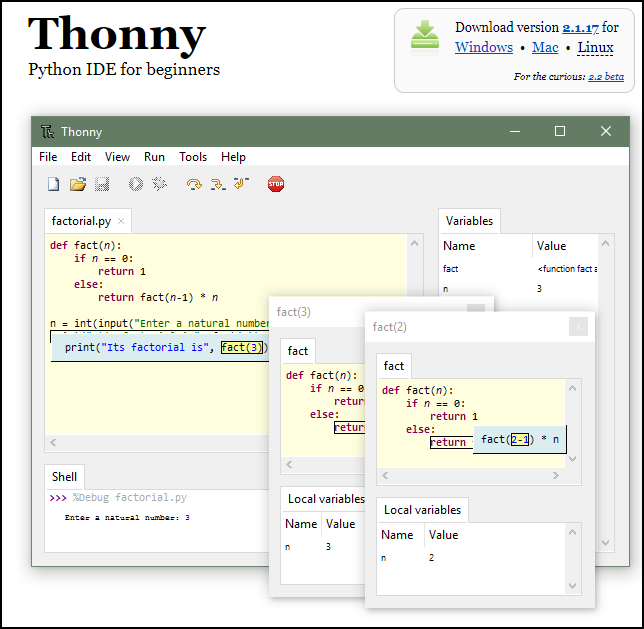This screenshot has width=644, height=629.
Task: Click the Thonny page heading
Action: tap(117, 34)
